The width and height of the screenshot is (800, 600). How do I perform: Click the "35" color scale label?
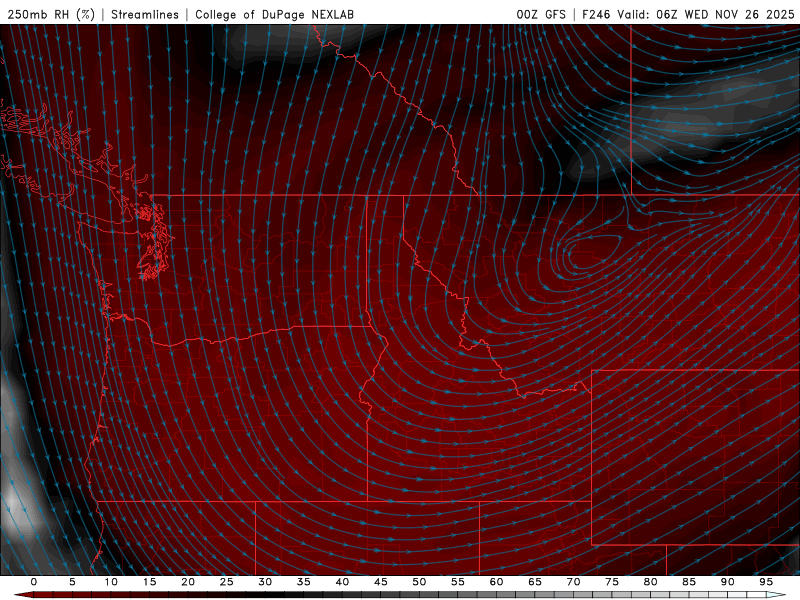pos(304,582)
